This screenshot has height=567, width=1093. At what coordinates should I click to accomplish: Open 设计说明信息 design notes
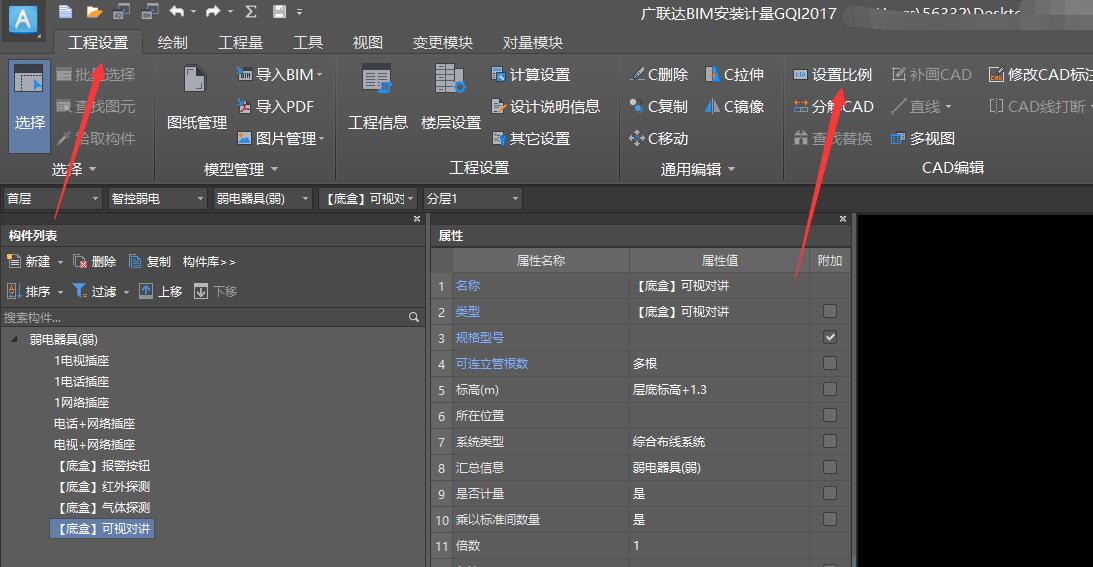click(x=546, y=107)
